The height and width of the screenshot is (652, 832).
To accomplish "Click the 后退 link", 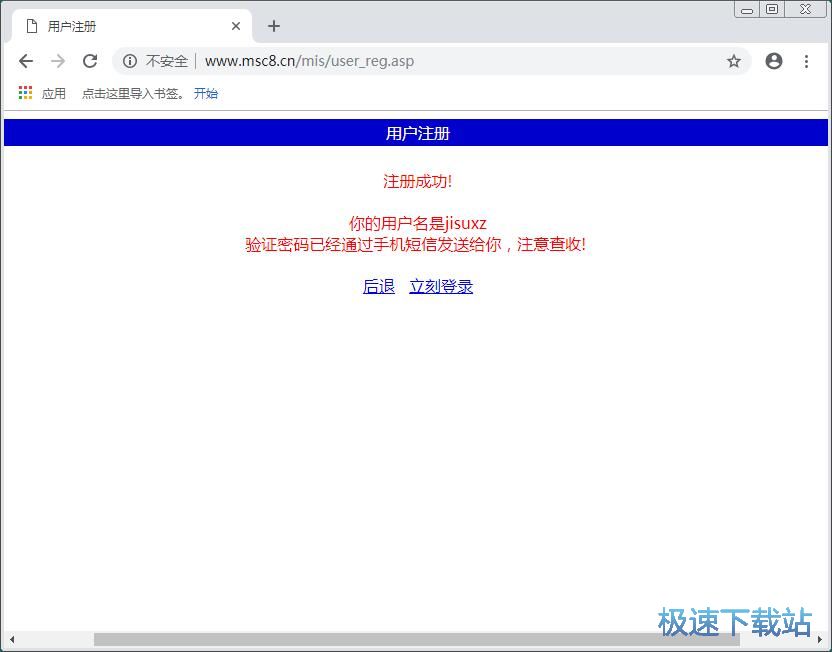I will coord(379,286).
